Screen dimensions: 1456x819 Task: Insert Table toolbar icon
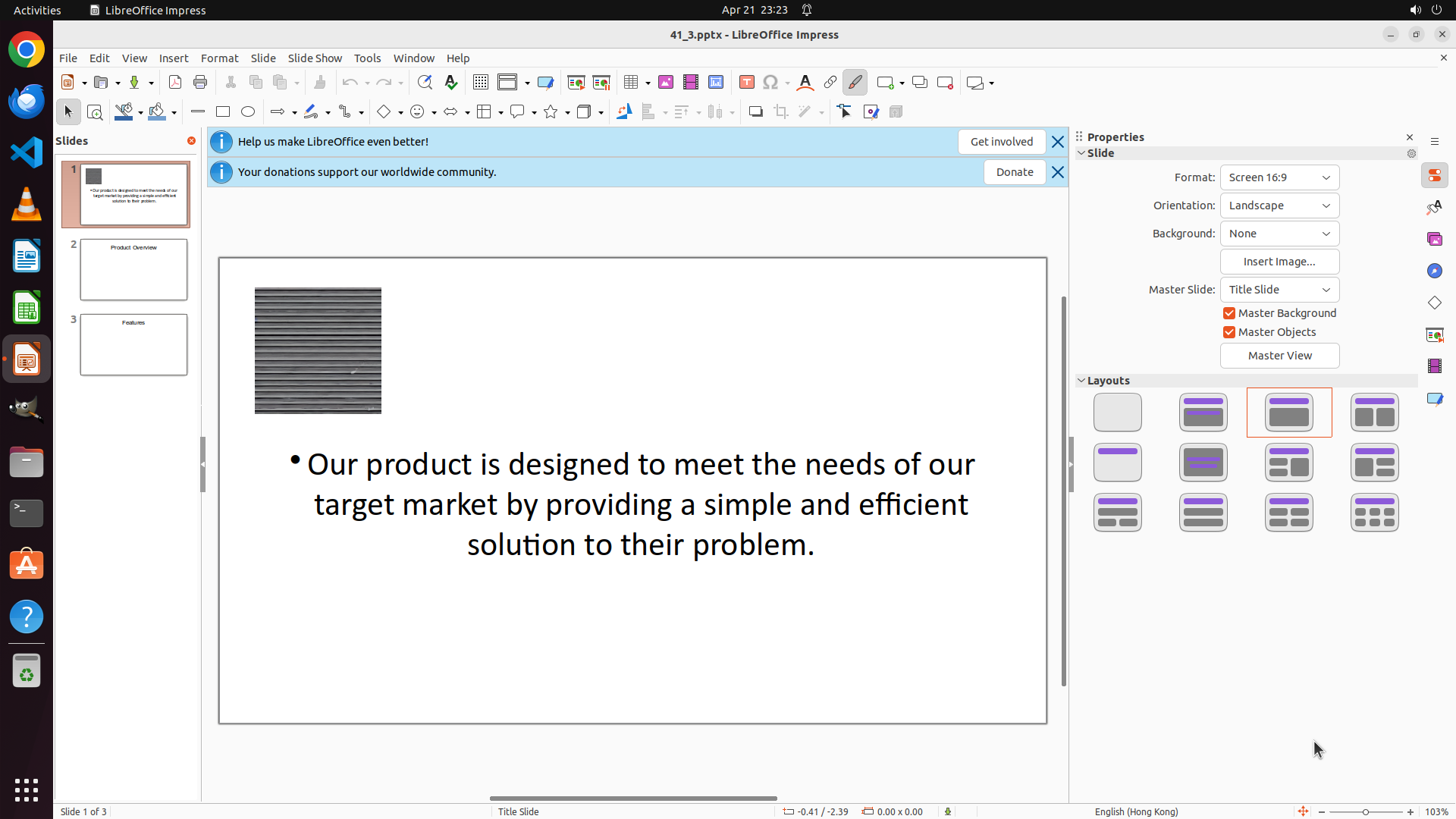(x=631, y=83)
